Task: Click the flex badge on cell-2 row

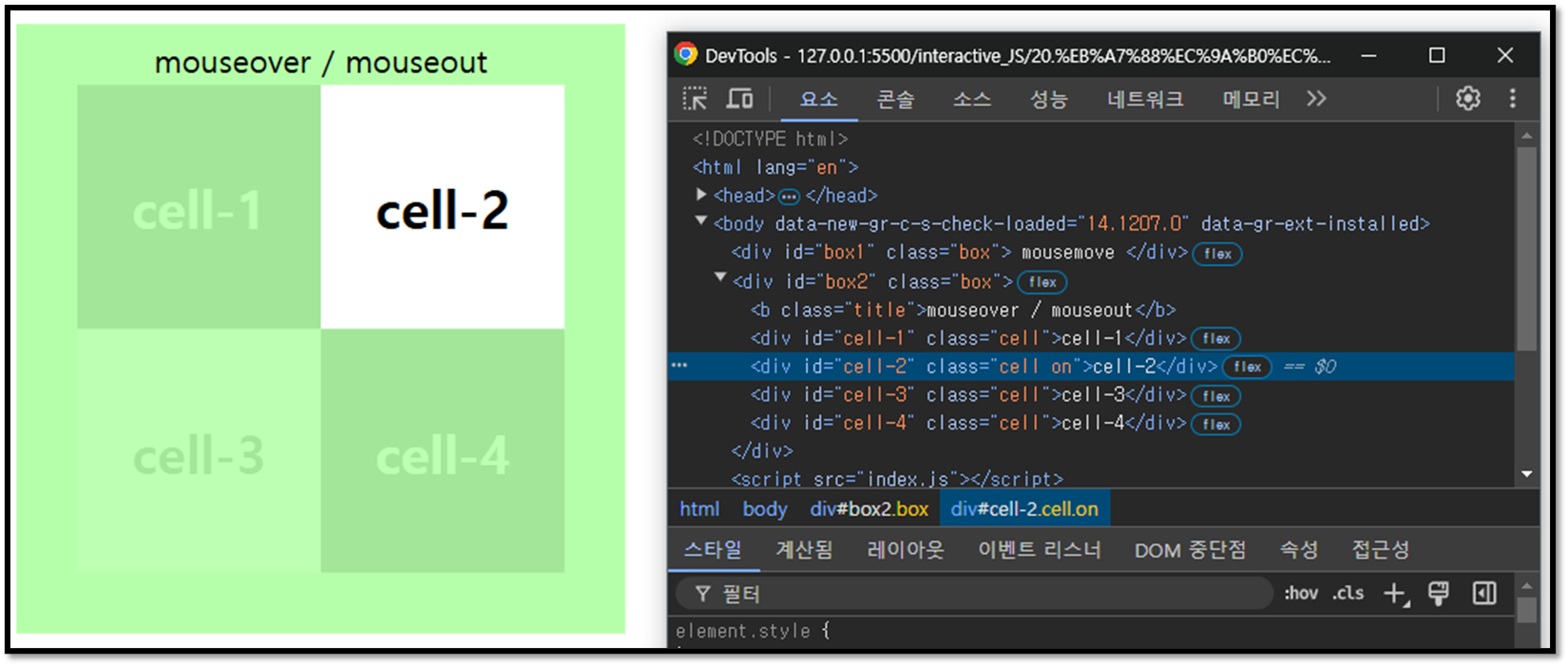Action: click(1248, 367)
